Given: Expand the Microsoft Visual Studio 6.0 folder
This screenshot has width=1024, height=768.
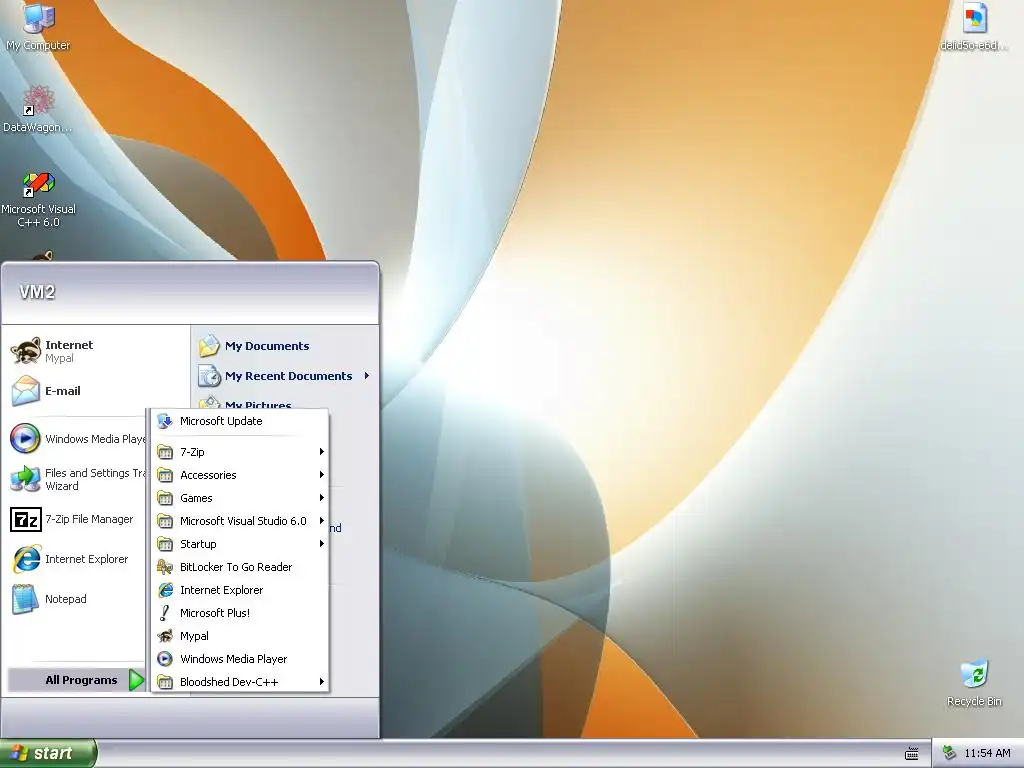Looking at the screenshot, I should (240, 521).
